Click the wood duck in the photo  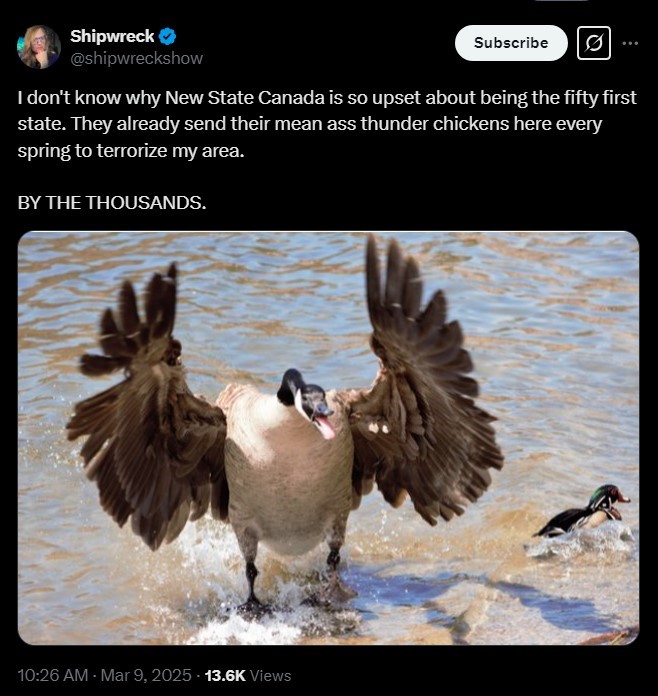(x=586, y=513)
